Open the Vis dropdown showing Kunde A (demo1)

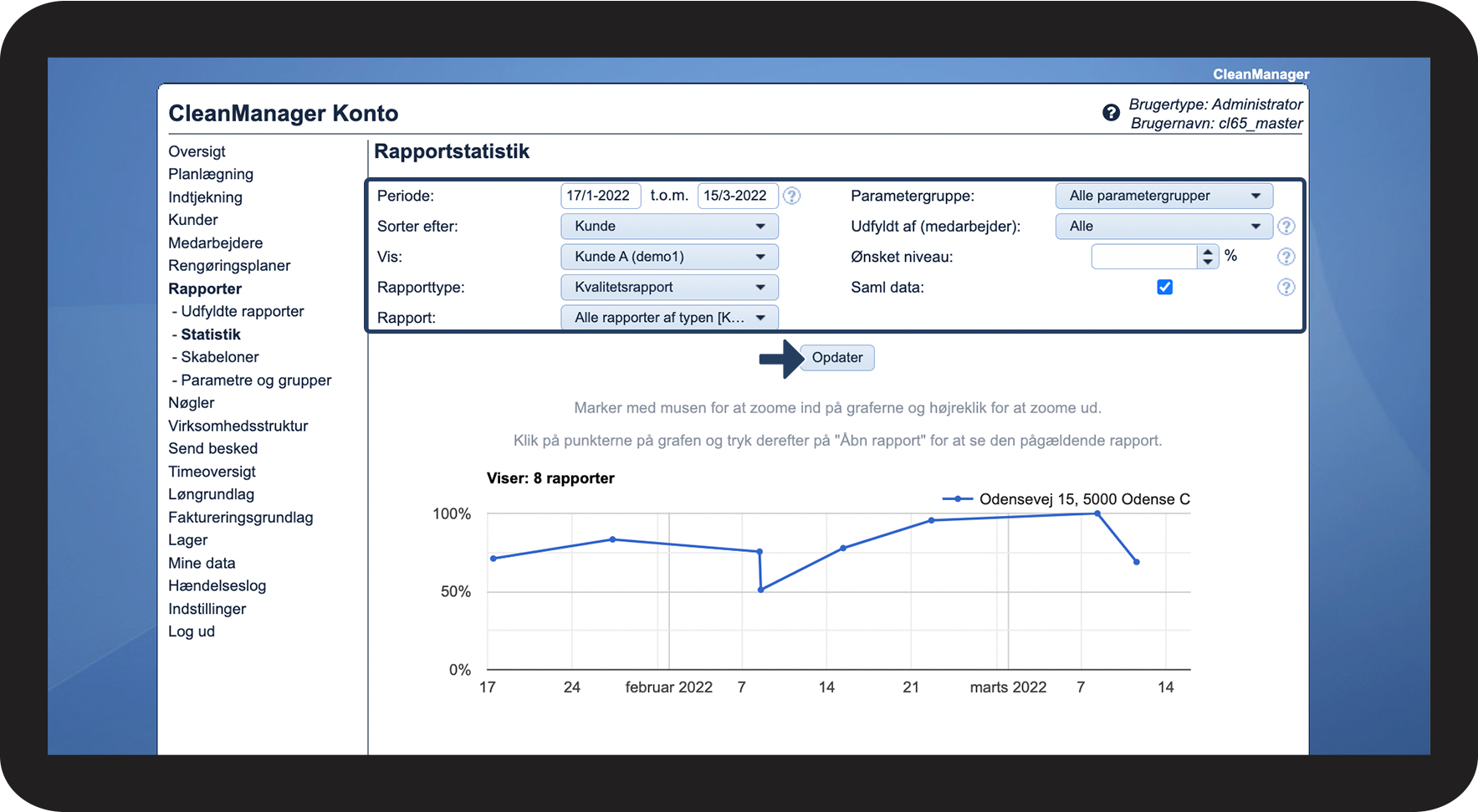tap(669, 257)
